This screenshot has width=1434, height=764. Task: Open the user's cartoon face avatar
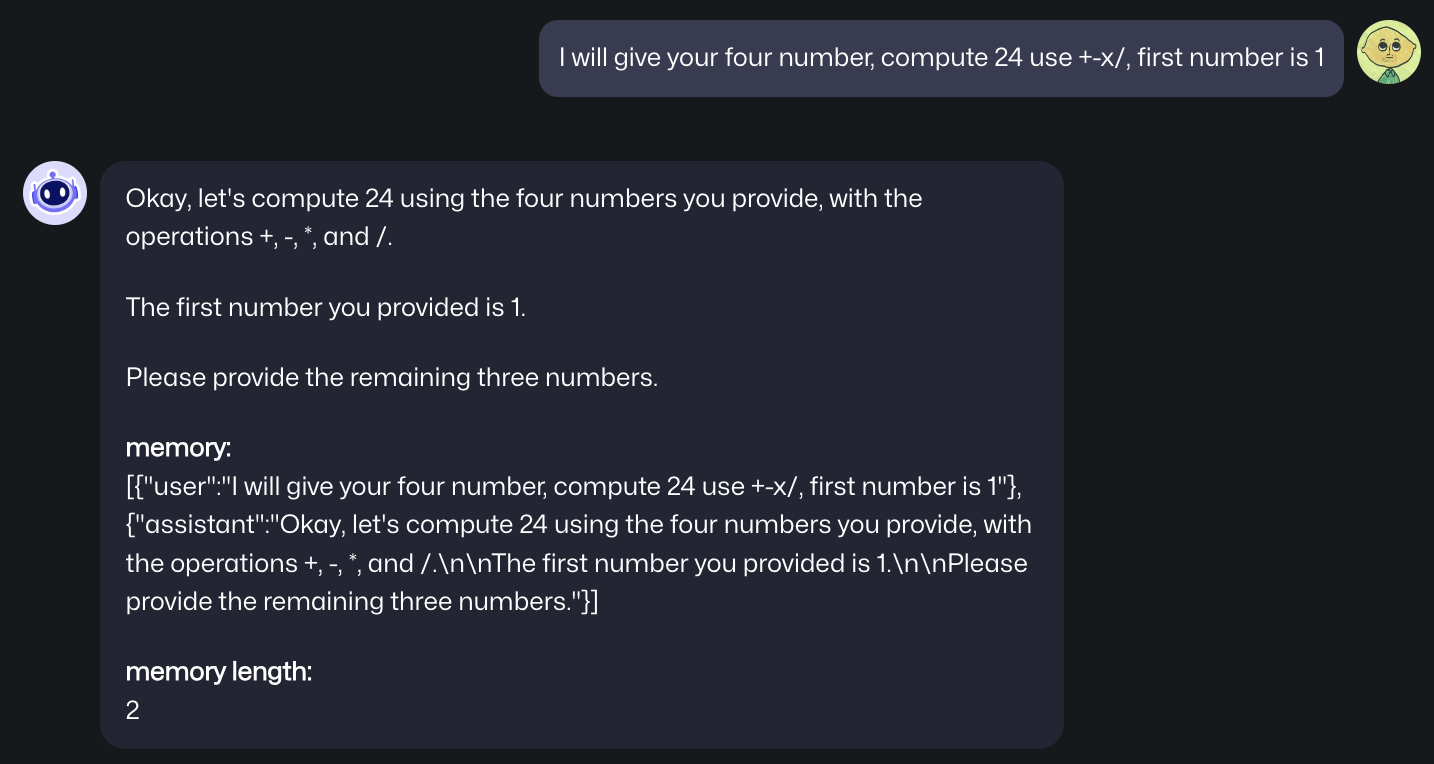[x=1389, y=52]
